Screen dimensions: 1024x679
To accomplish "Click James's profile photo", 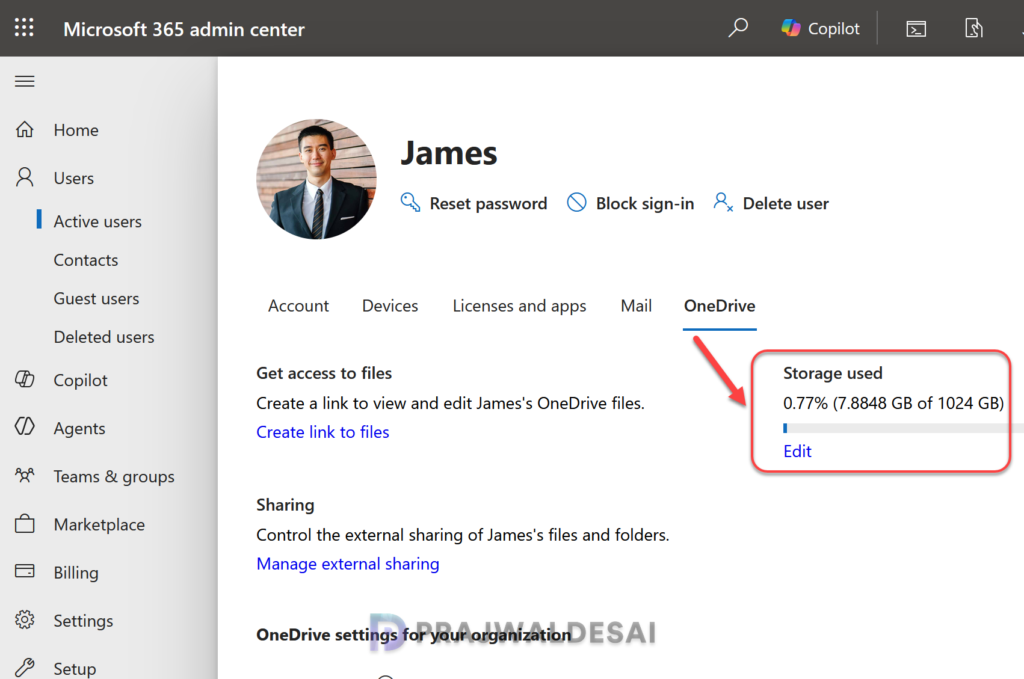I will [317, 179].
